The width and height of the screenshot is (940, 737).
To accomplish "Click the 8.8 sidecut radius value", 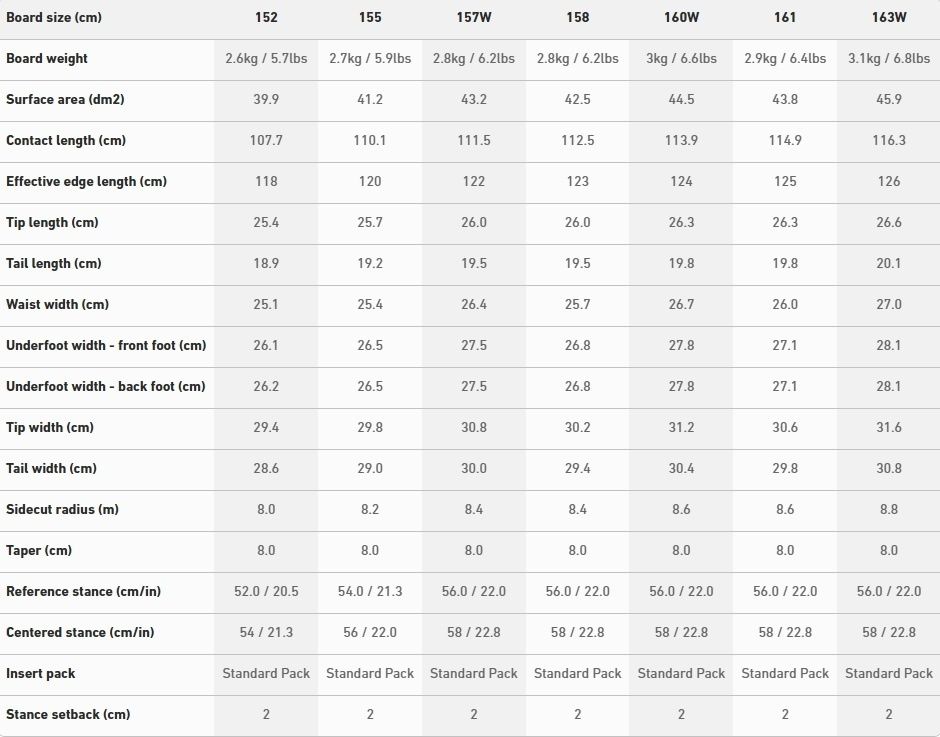I will click(x=889, y=509).
